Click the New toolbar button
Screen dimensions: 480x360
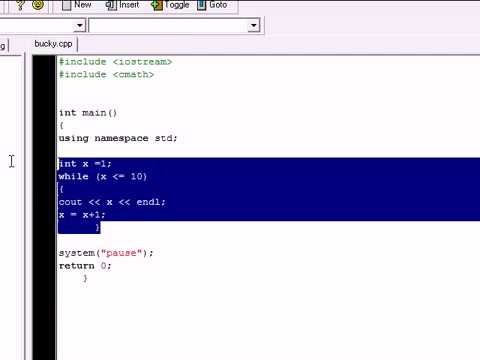coord(77,5)
